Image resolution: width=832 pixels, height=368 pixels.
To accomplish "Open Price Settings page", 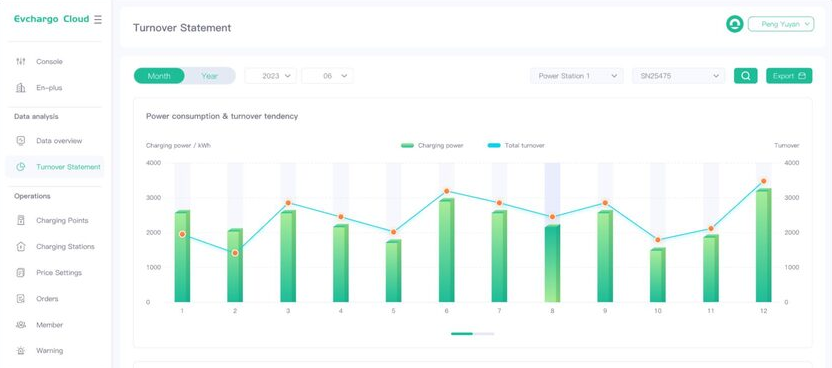I will (59, 273).
